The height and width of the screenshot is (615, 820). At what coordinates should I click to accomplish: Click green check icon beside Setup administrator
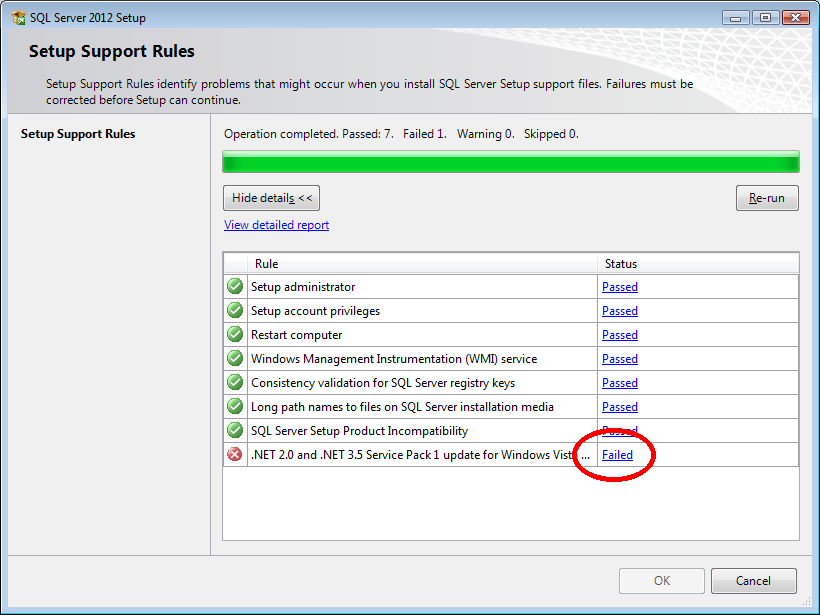pyautogui.click(x=235, y=286)
